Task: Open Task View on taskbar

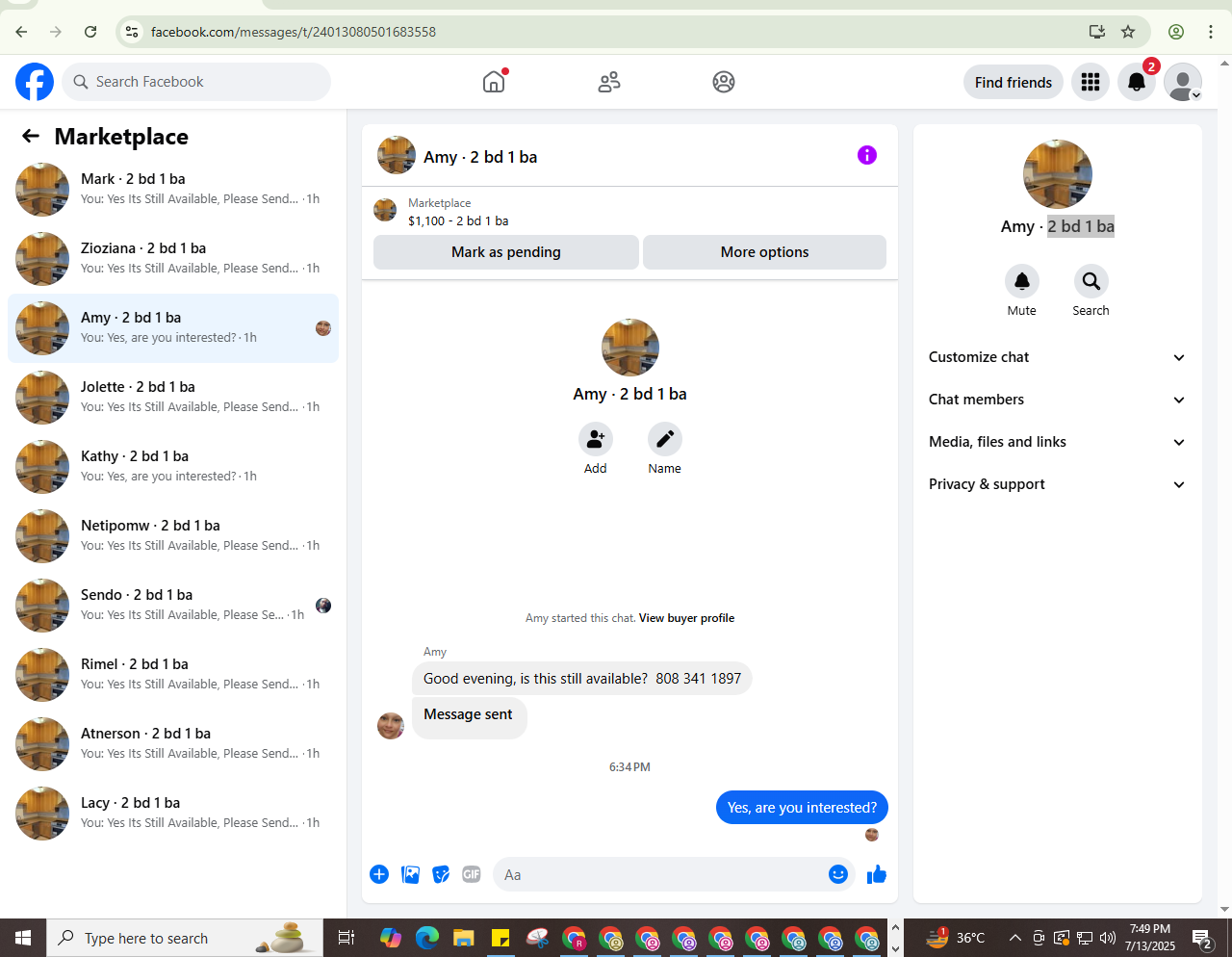Action: (x=346, y=938)
